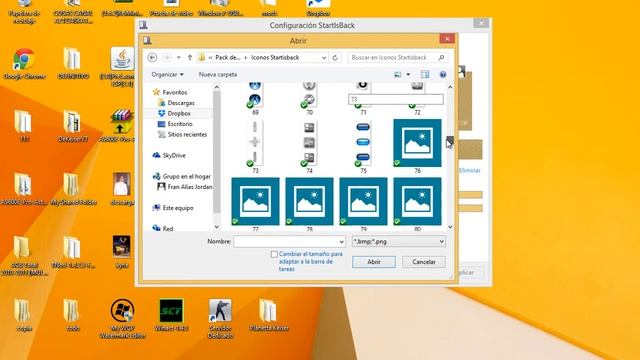640x360 pixels.
Task: Select the copia desktop folder
Action: [24, 315]
